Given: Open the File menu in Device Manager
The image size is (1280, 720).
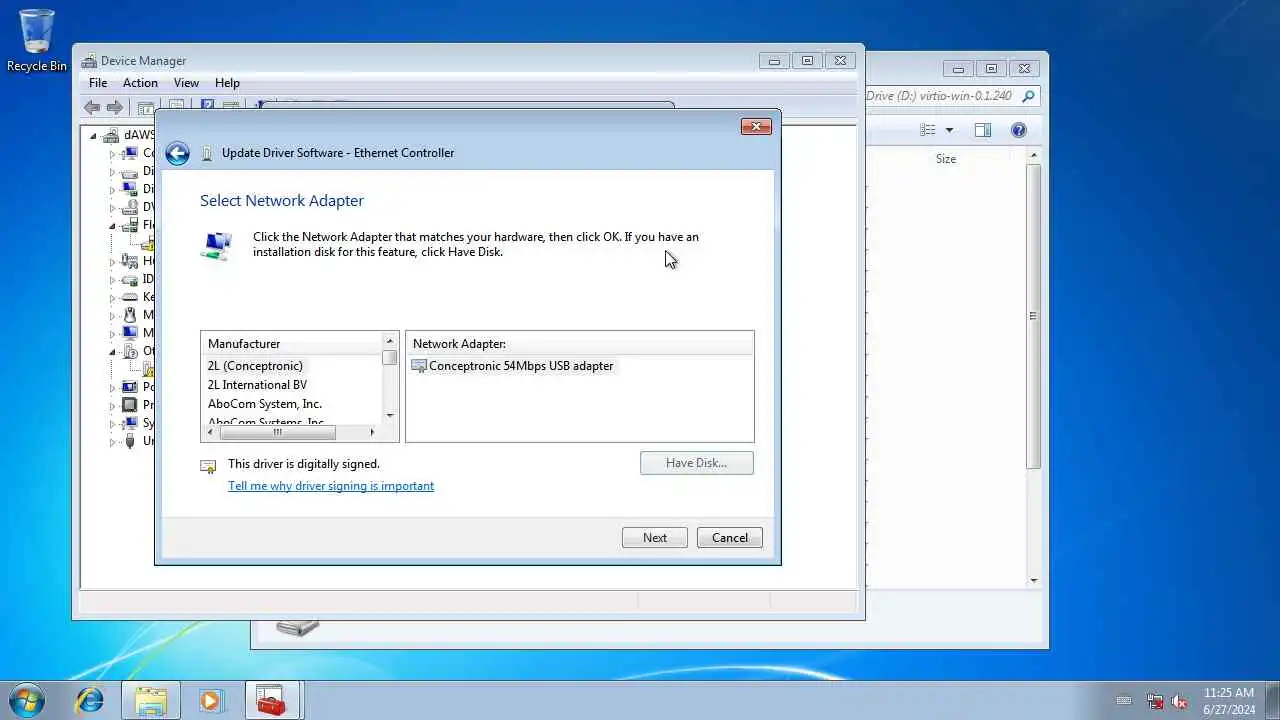Looking at the screenshot, I should (98, 83).
